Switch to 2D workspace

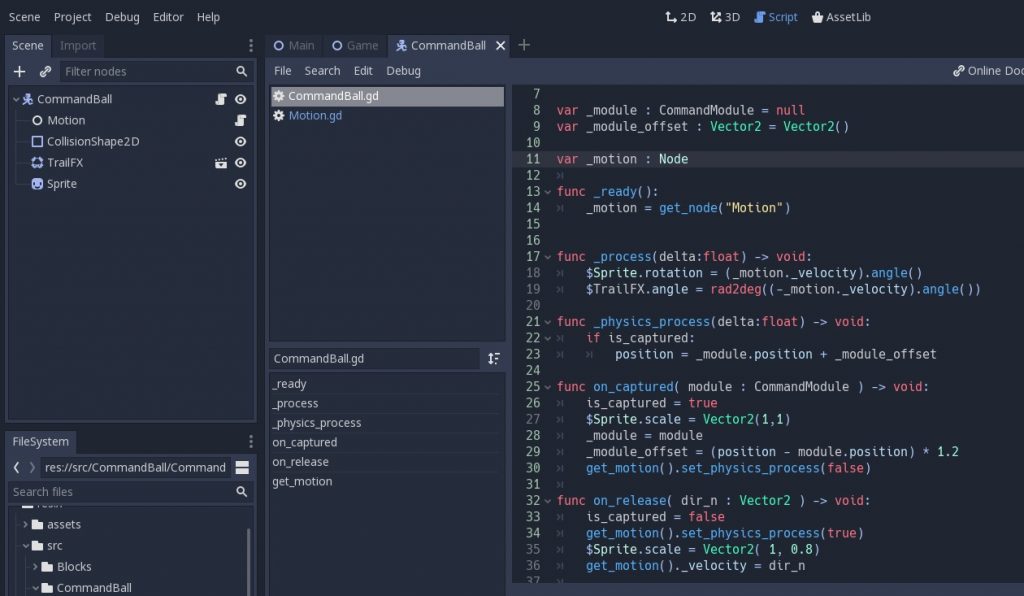point(680,17)
